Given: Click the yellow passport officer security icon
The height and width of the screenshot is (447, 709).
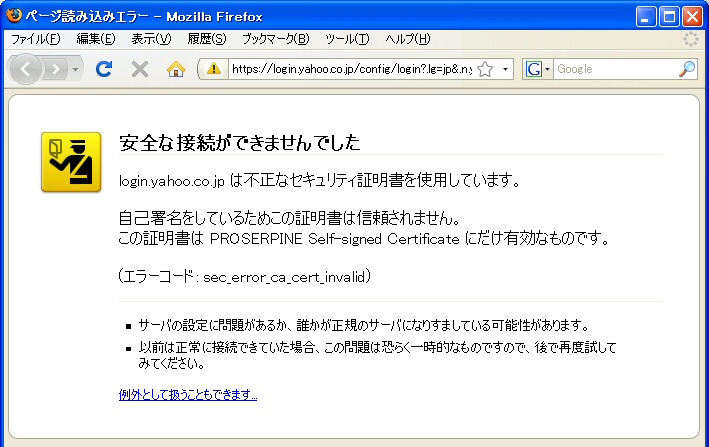Looking at the screenshot, I should pos(71,162).
